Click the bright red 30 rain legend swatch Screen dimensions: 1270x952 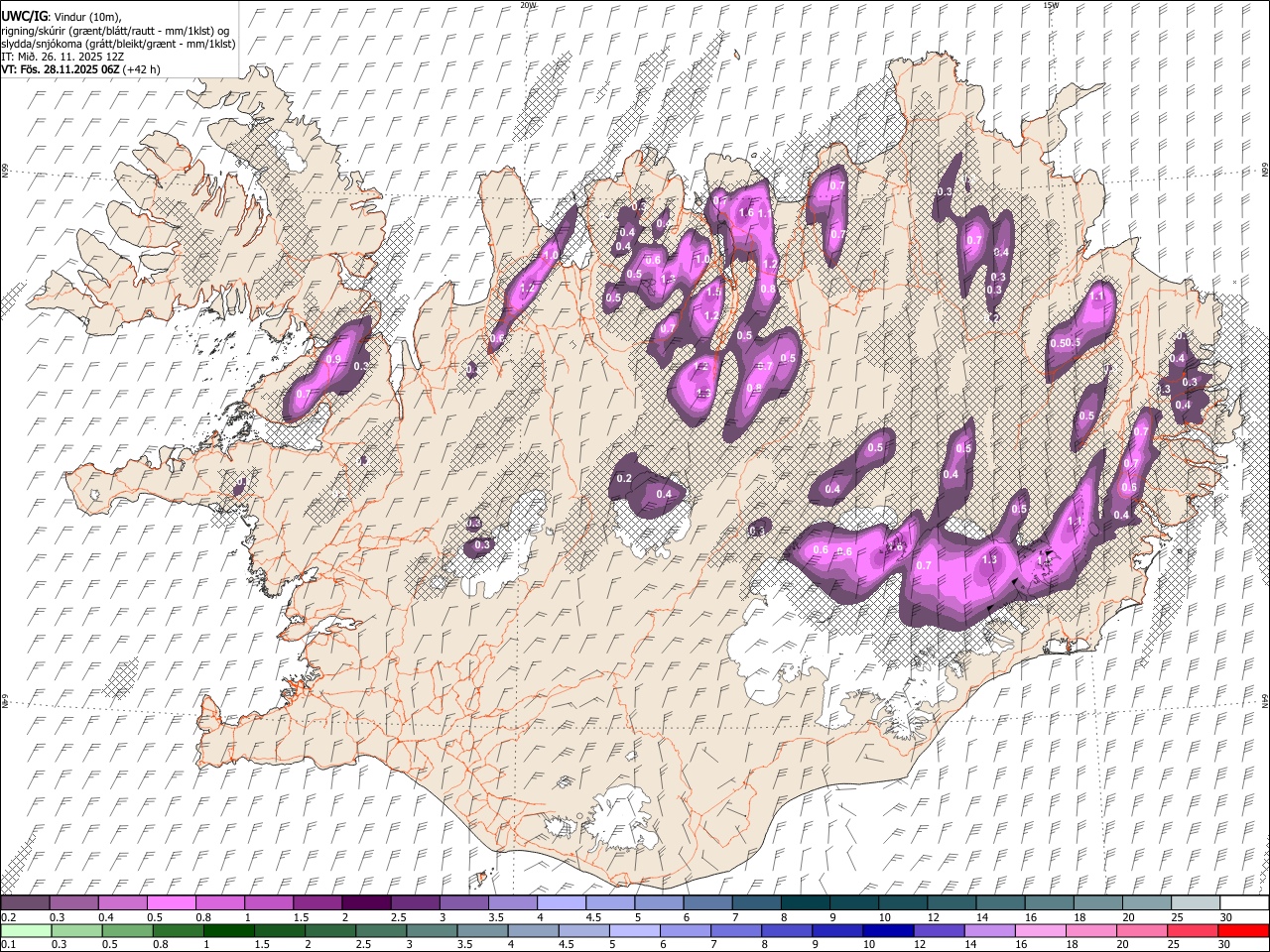1243,931
